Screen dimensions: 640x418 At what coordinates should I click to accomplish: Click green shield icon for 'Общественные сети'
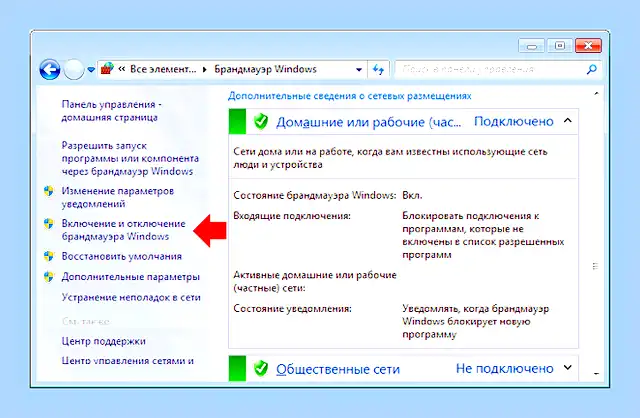point(260,369)
